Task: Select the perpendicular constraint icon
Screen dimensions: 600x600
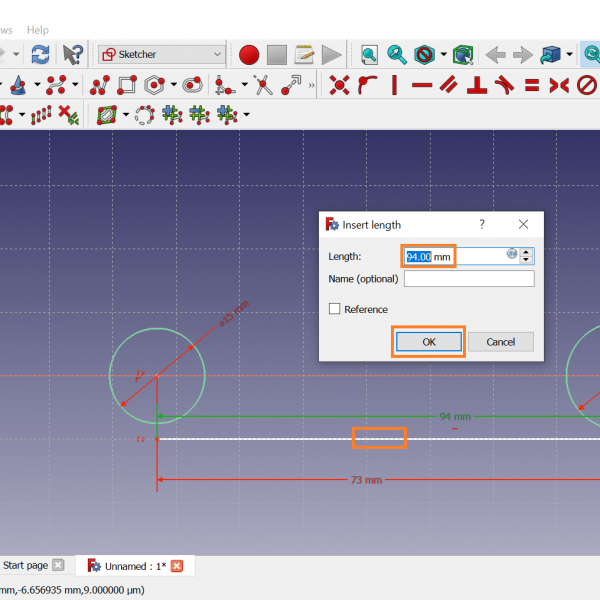Action: [x=478, y=86]
